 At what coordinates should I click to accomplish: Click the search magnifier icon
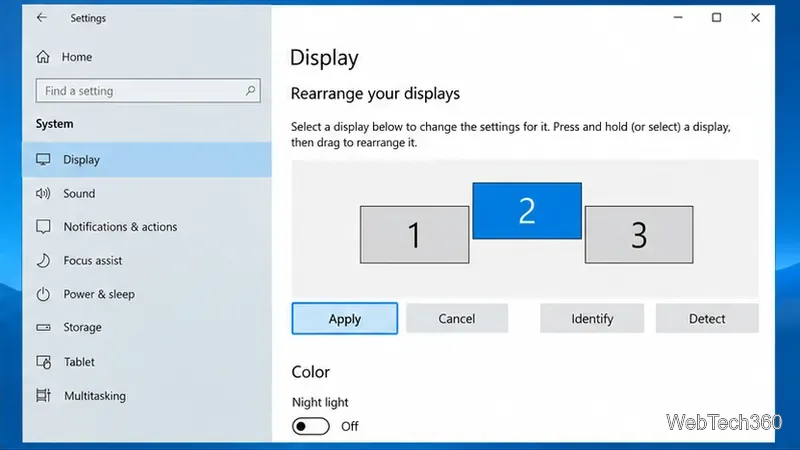[250, 91]
